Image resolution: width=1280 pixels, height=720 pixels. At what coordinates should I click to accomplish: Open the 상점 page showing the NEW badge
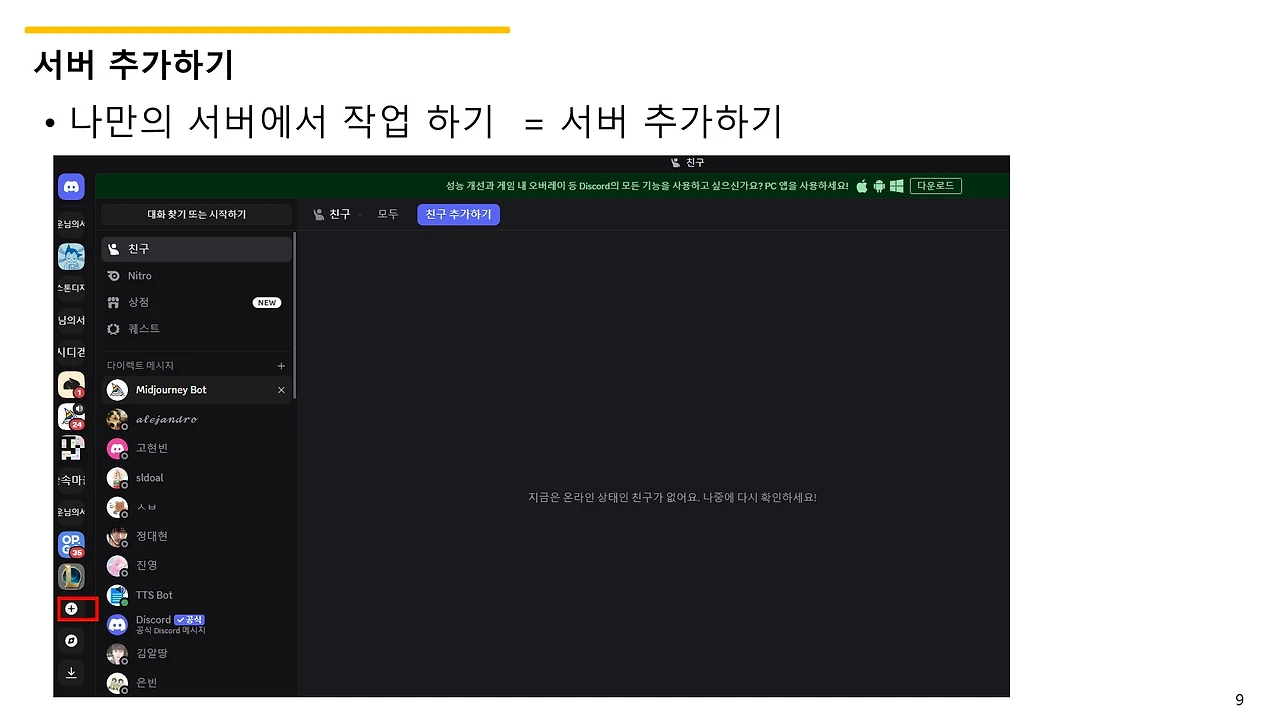138,302
